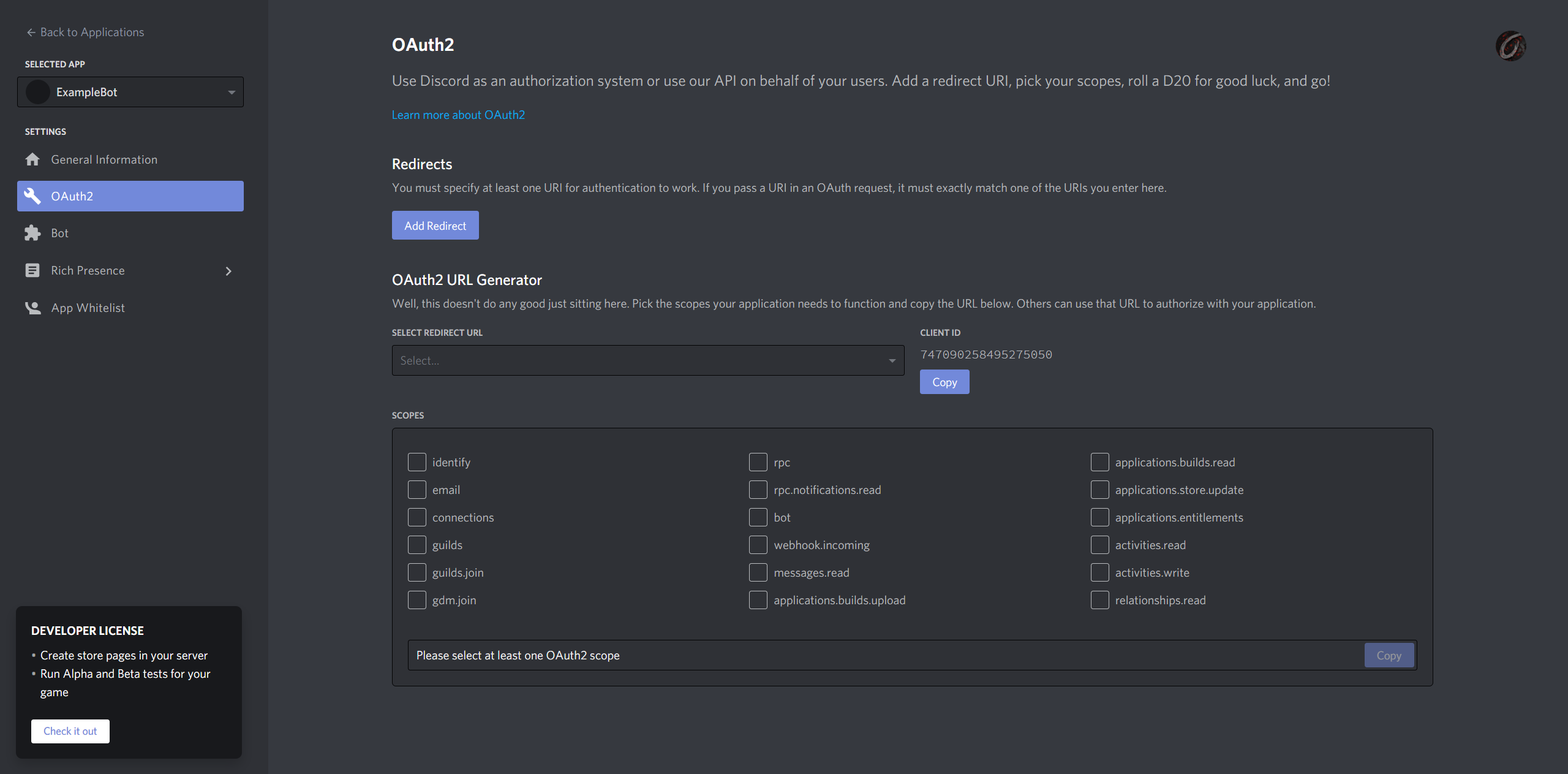Click the Rich Presence document icon
1568x774 pixels.
[x=32, y=270]
